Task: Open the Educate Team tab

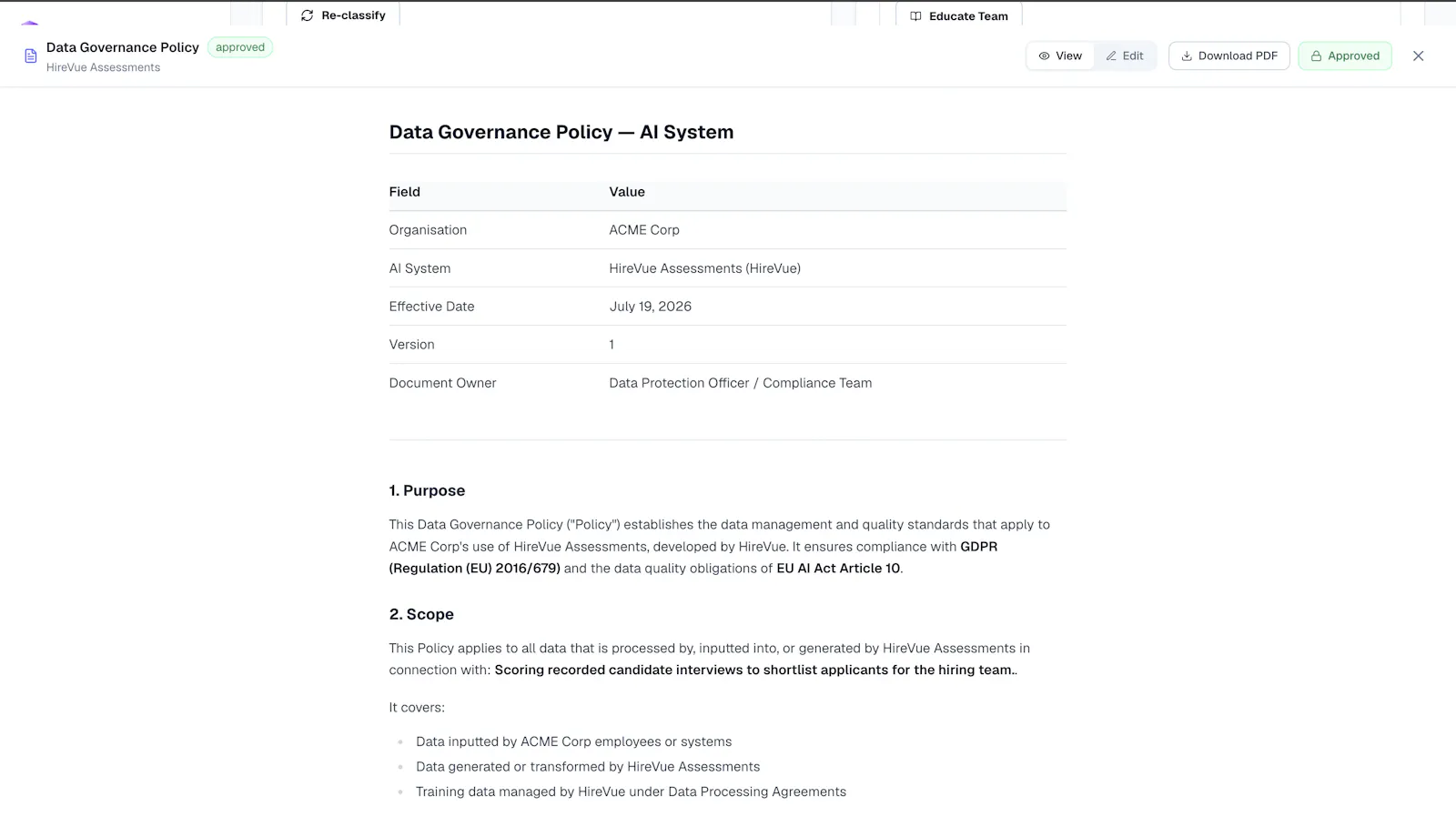Action: click(x=959, y=16)
